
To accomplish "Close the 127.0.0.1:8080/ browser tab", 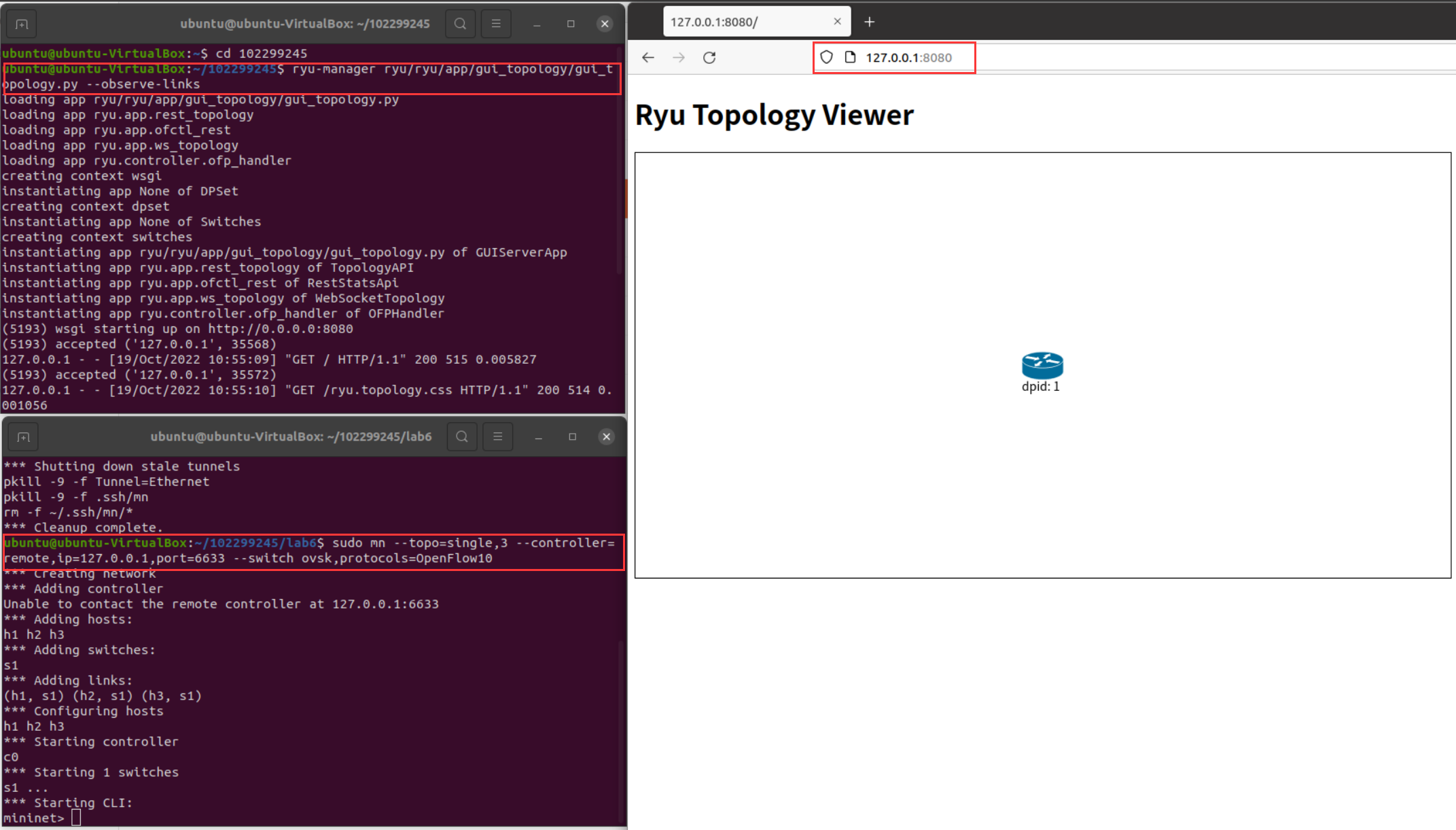I will [837, 22].
